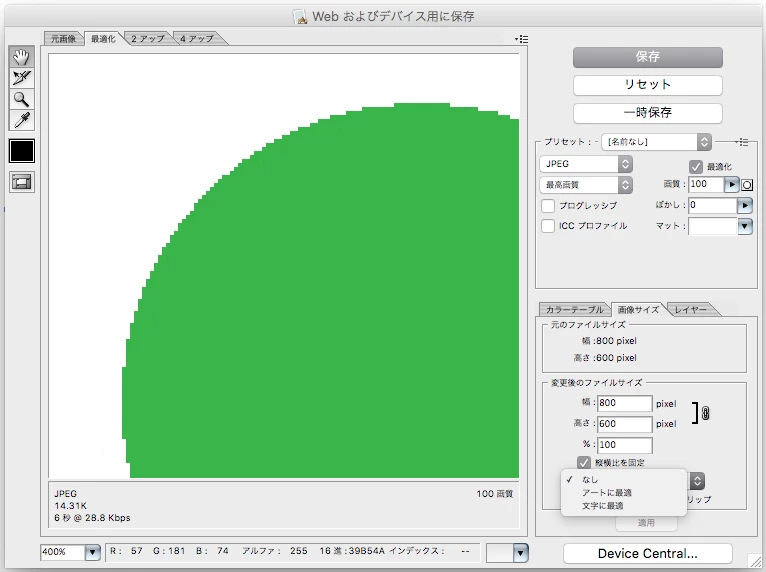The height and width of the screenshot is (572, 766).
Task: Click the 保存 button
Action: 647,57
